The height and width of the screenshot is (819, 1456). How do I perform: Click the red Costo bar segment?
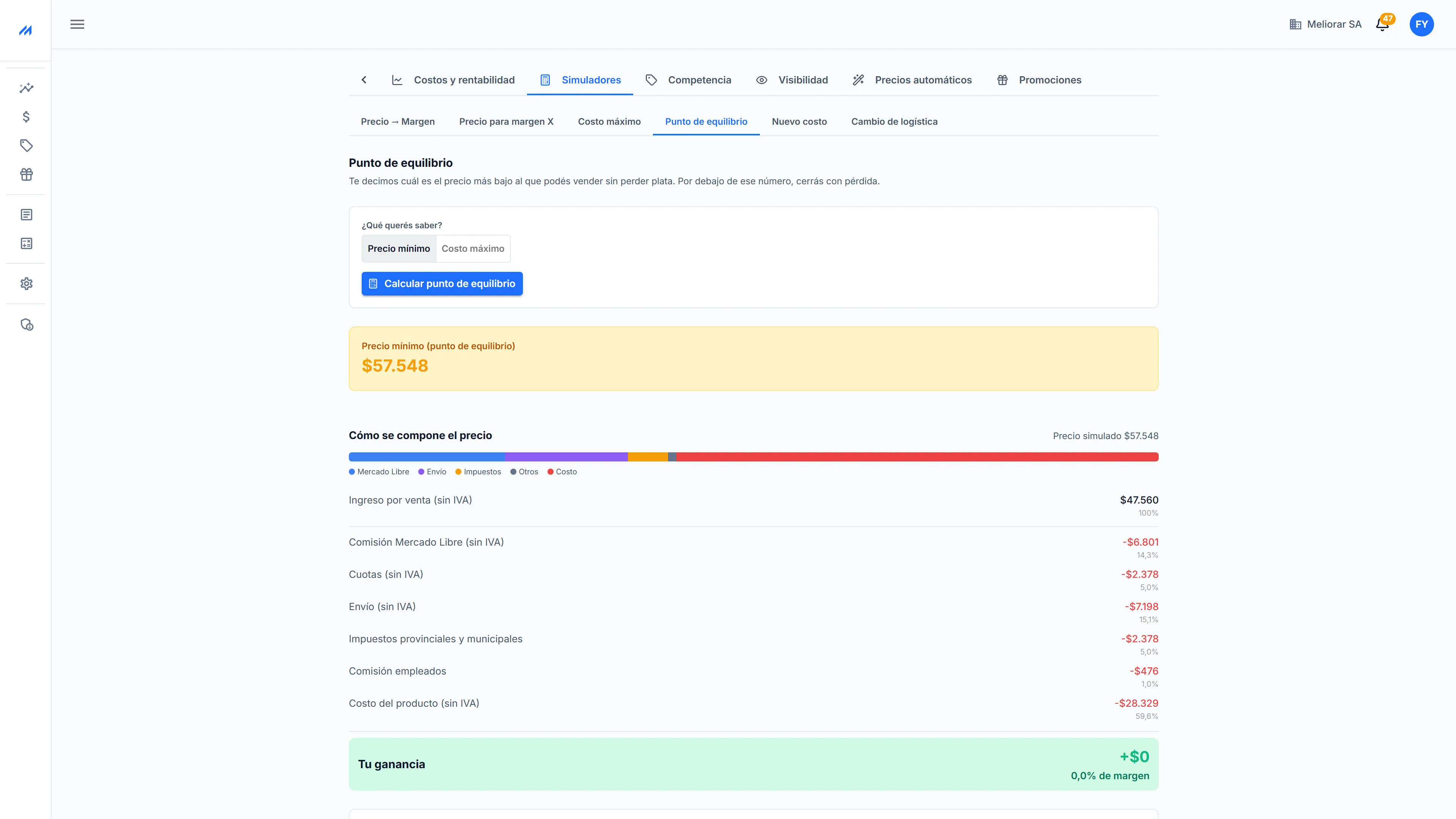tap(917, 457)
